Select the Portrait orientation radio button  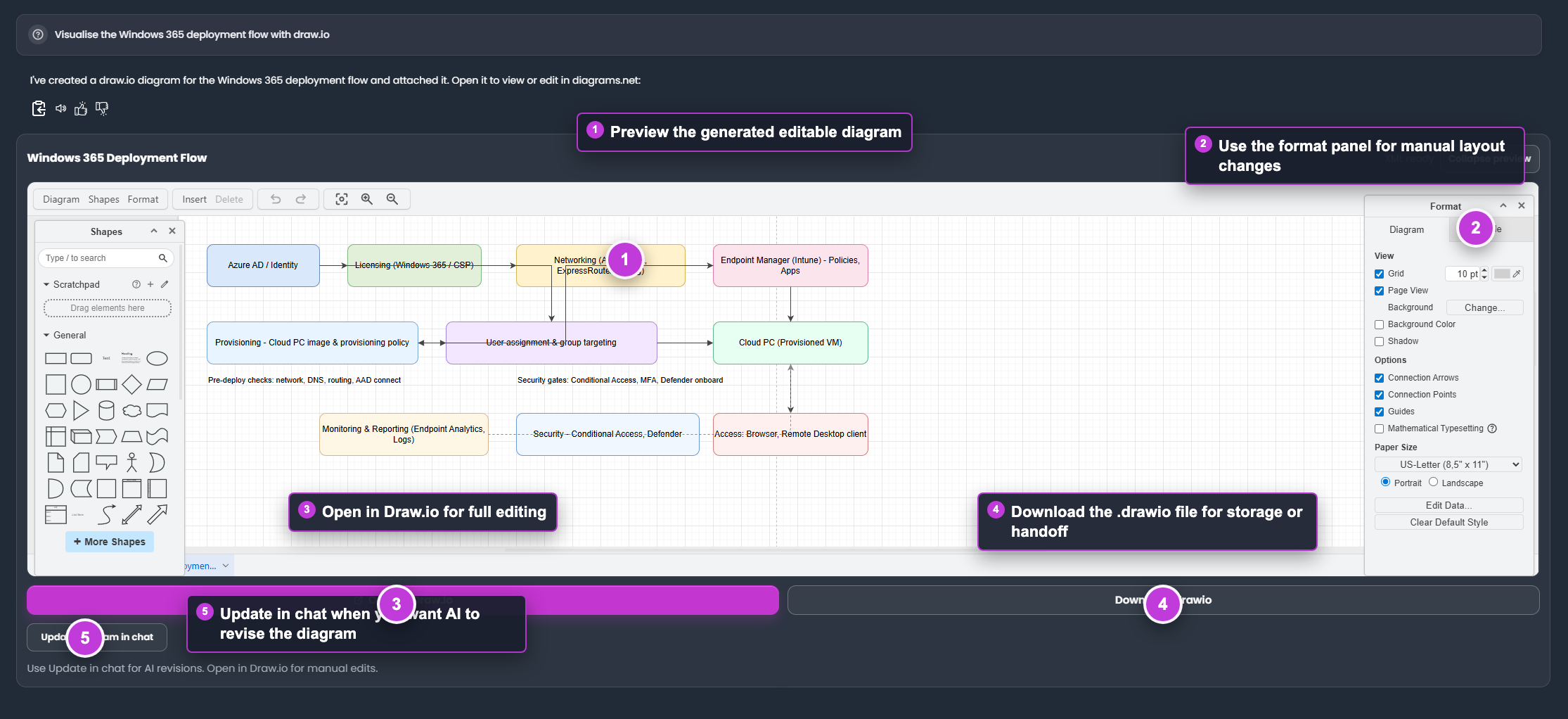(x=1385, y=482)
